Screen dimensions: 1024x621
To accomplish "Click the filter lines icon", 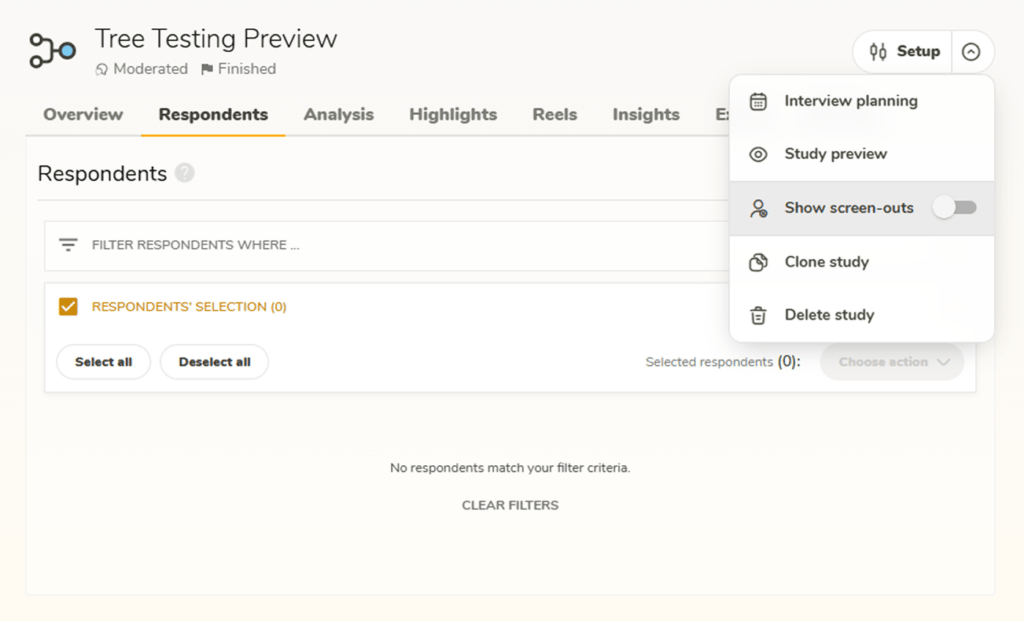I will [68, 245].
